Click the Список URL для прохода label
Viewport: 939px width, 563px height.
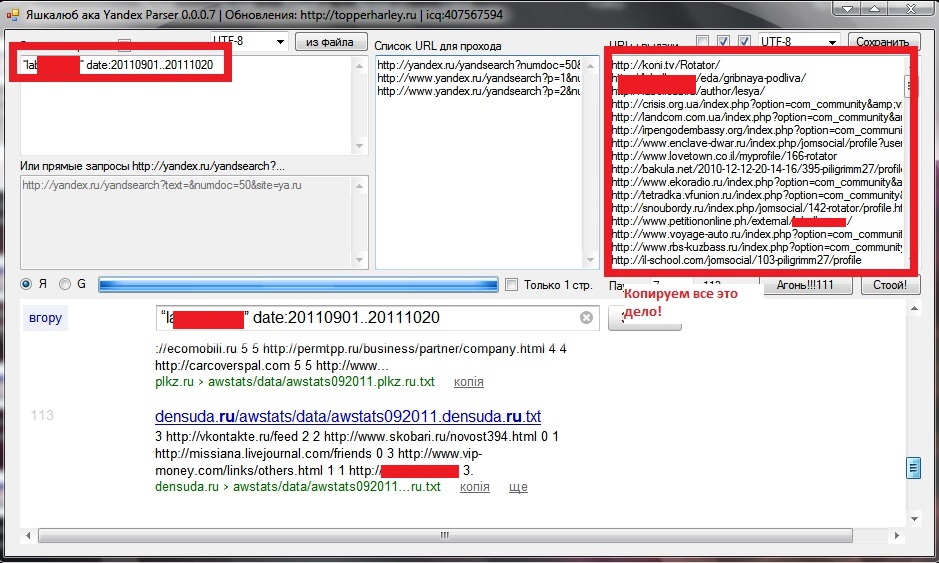click(x=438, y=46)
